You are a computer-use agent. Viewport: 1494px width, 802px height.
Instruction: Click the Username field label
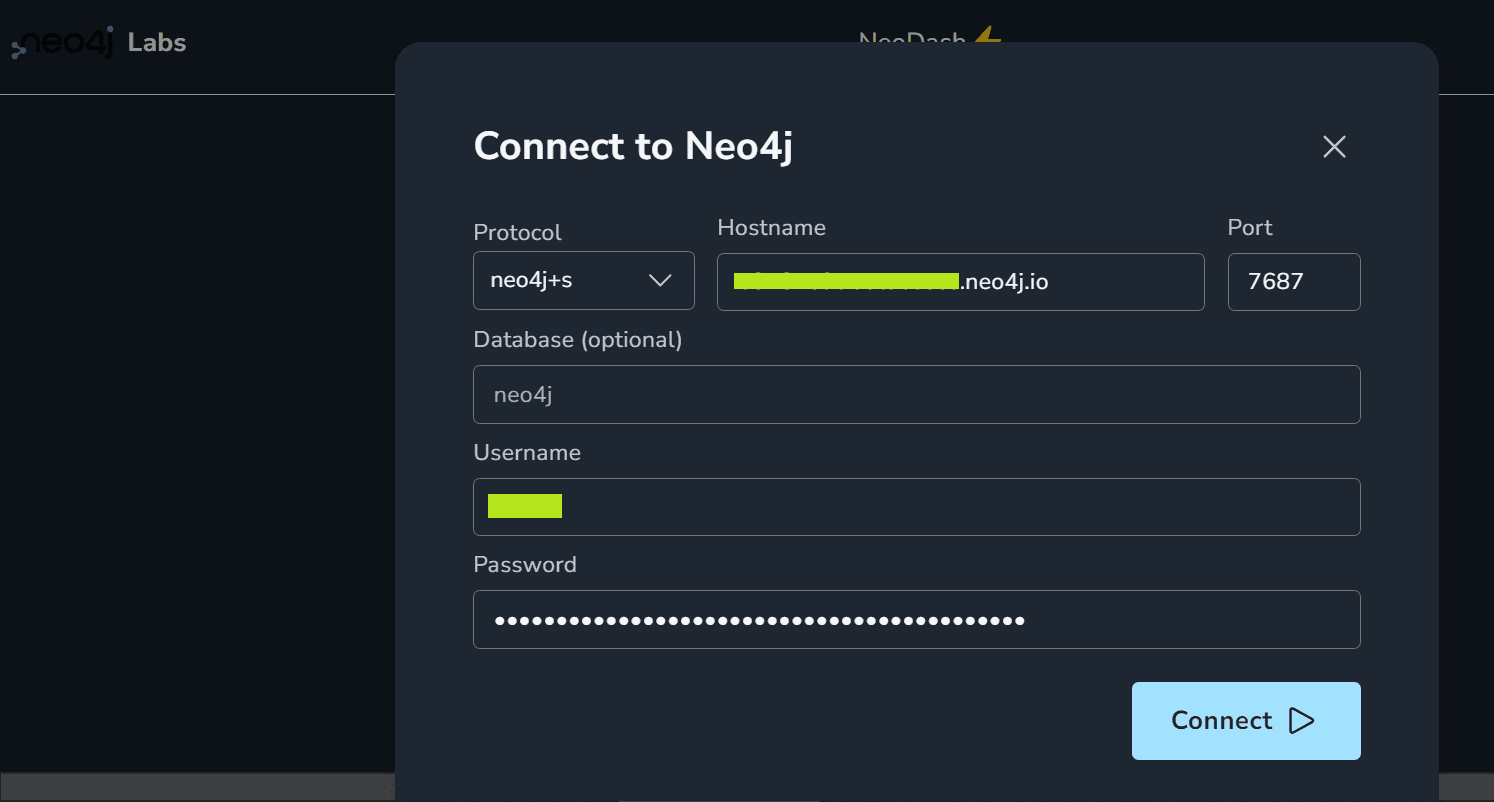(527, 452)
